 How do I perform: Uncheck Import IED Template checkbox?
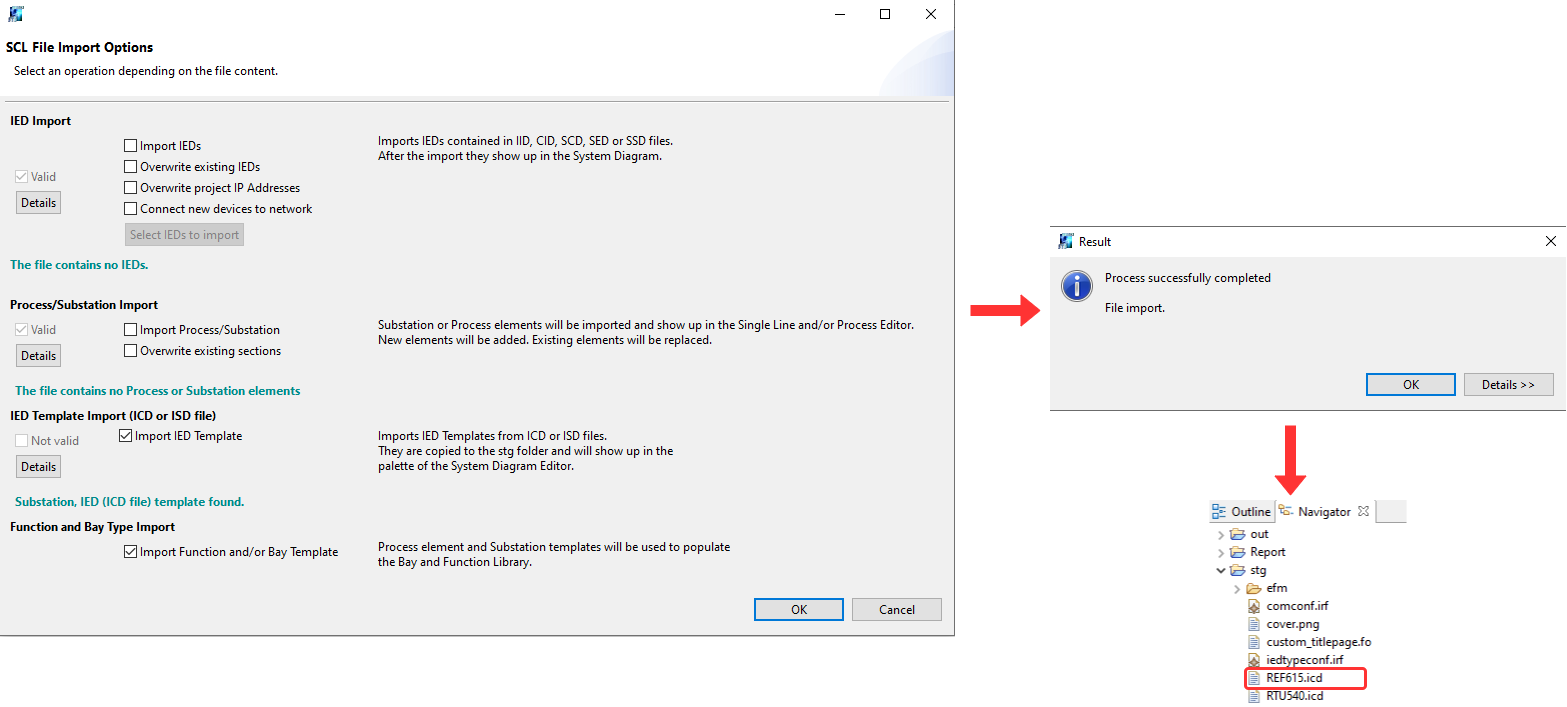coord(125,436)
